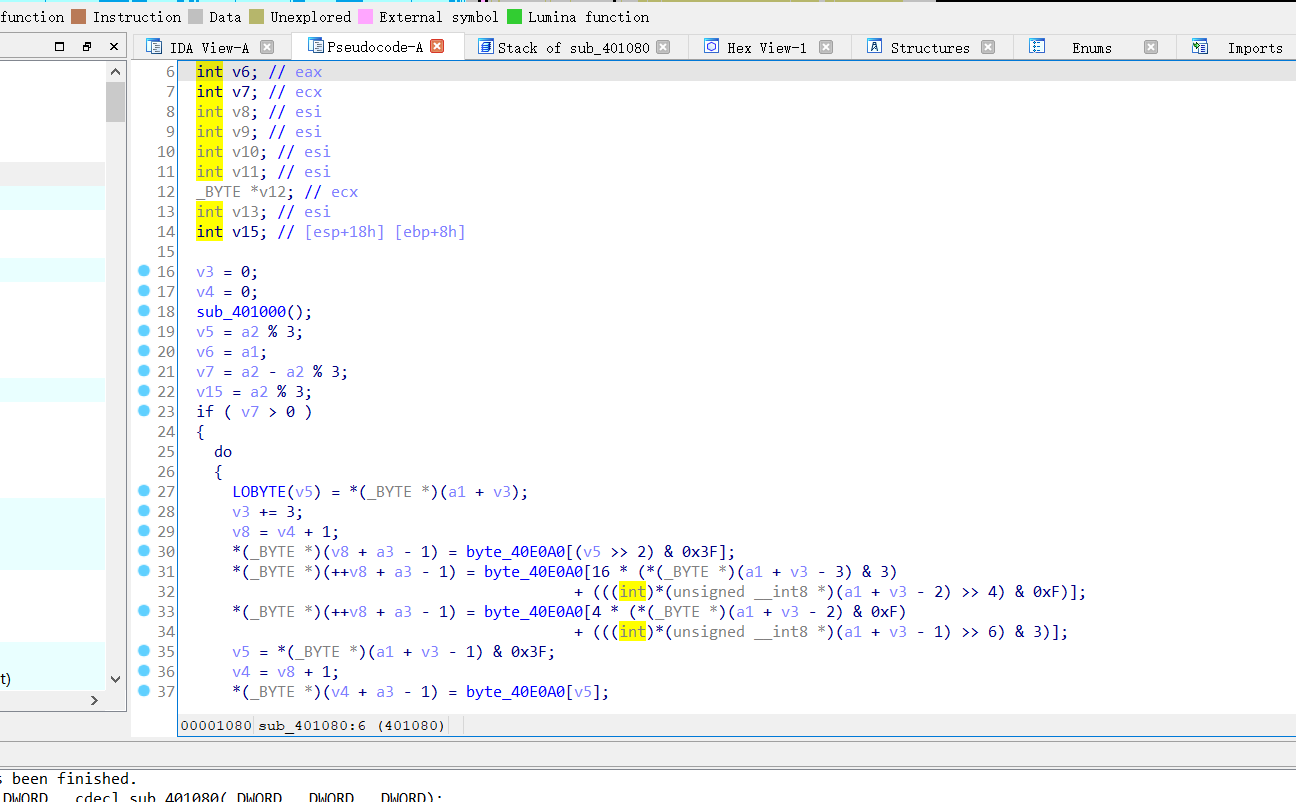Click 'v4 = v8 + 1;' on line 36

coord(286,671)
